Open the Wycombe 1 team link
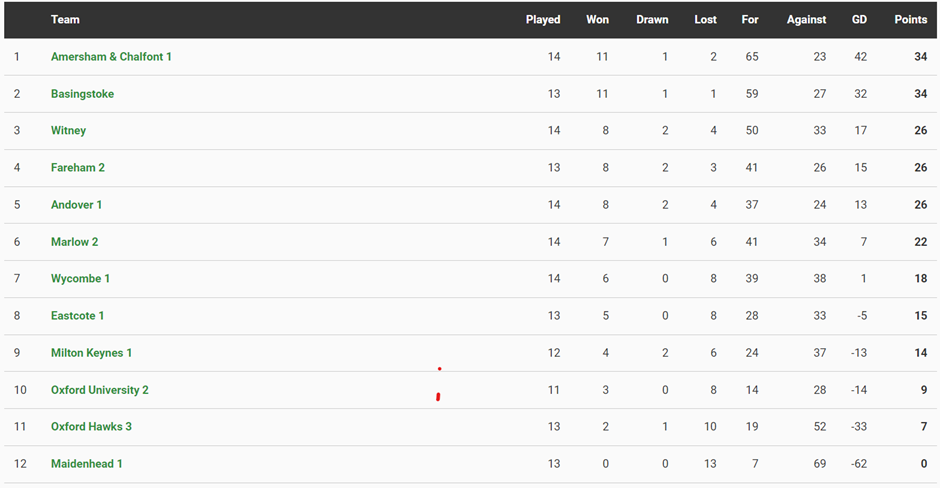The width and height of the screenshot is (940, 488). pyautogui.click(x=81, y=279)
